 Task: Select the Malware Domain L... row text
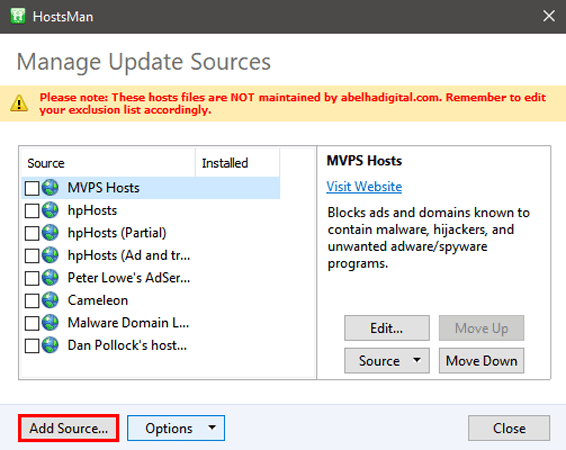coord(128,323)
